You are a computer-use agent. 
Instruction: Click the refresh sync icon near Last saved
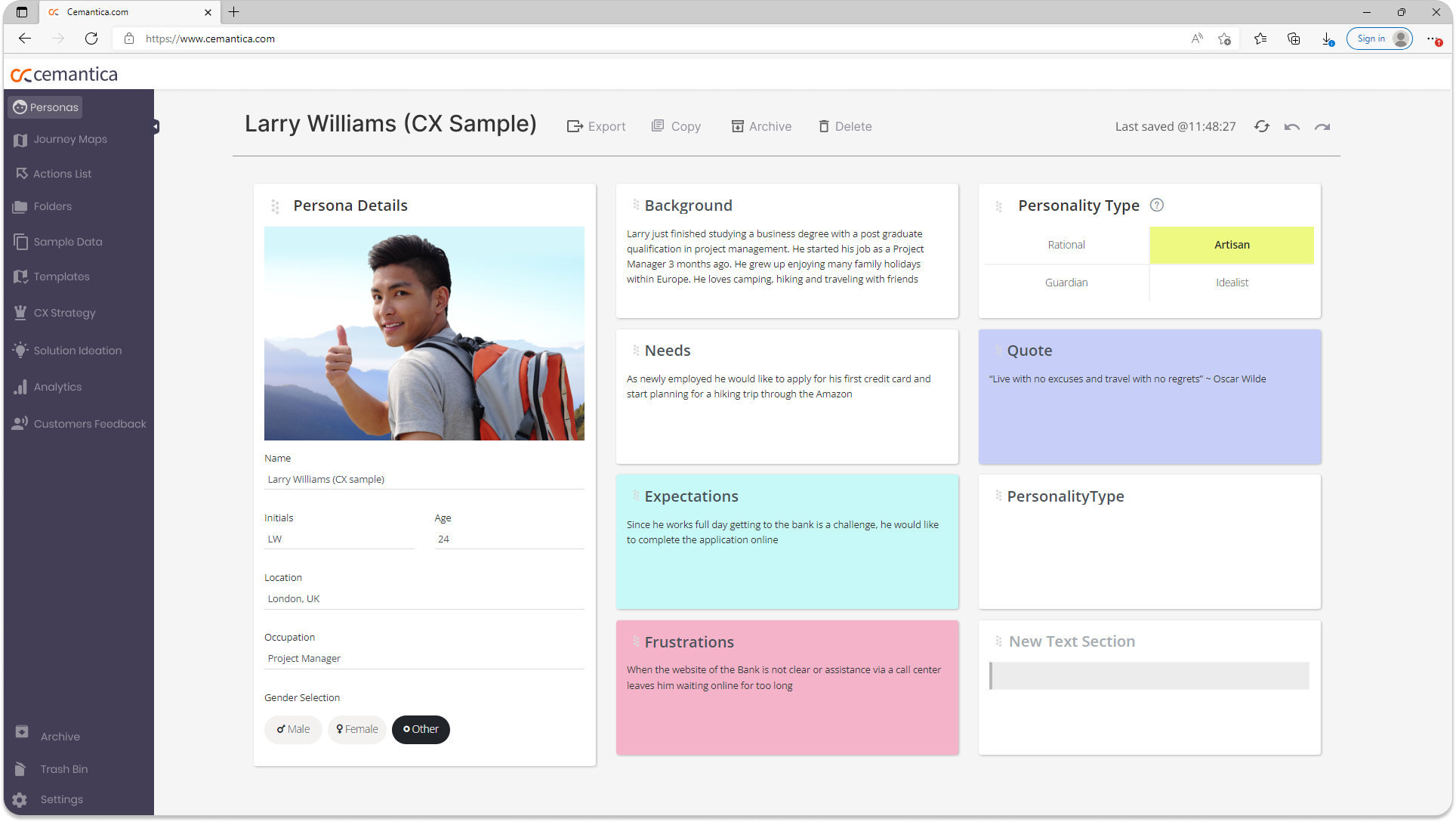[1262, 126]
